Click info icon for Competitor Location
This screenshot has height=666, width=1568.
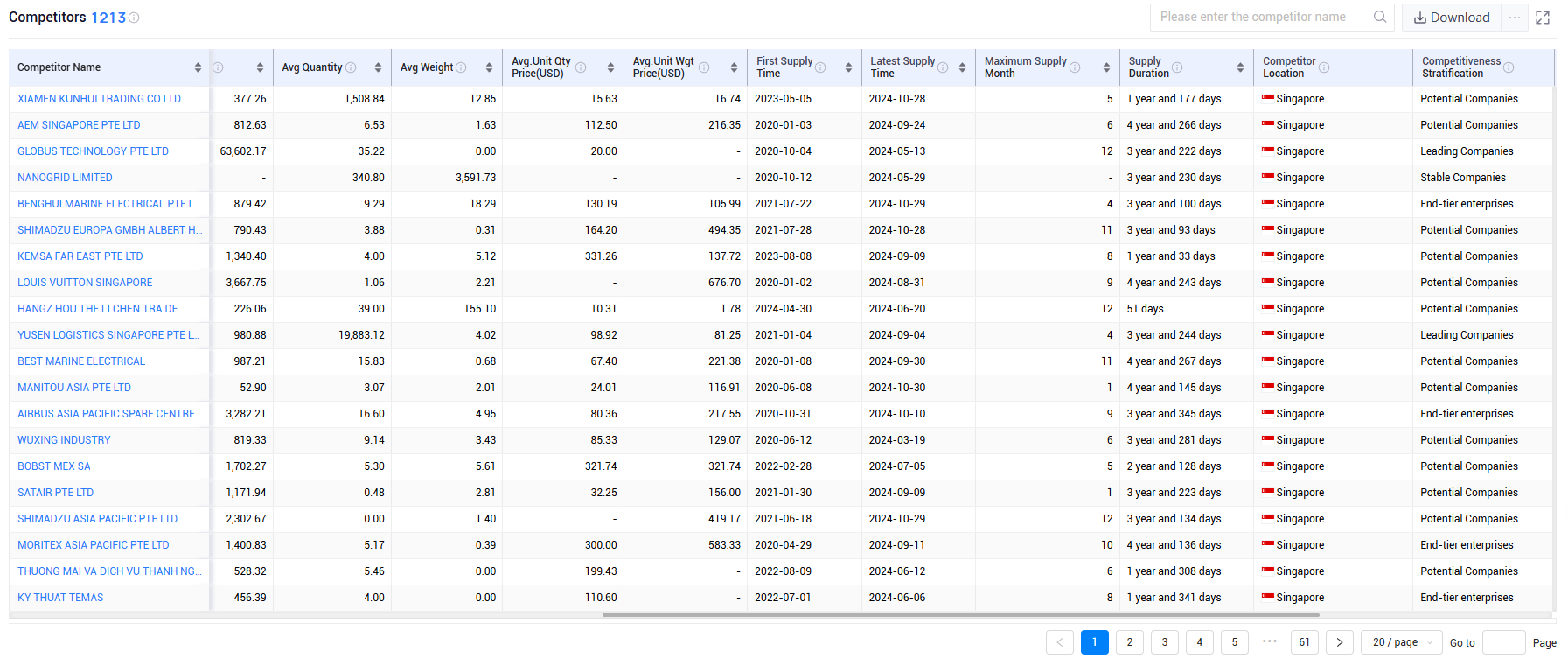(1324, 67)
